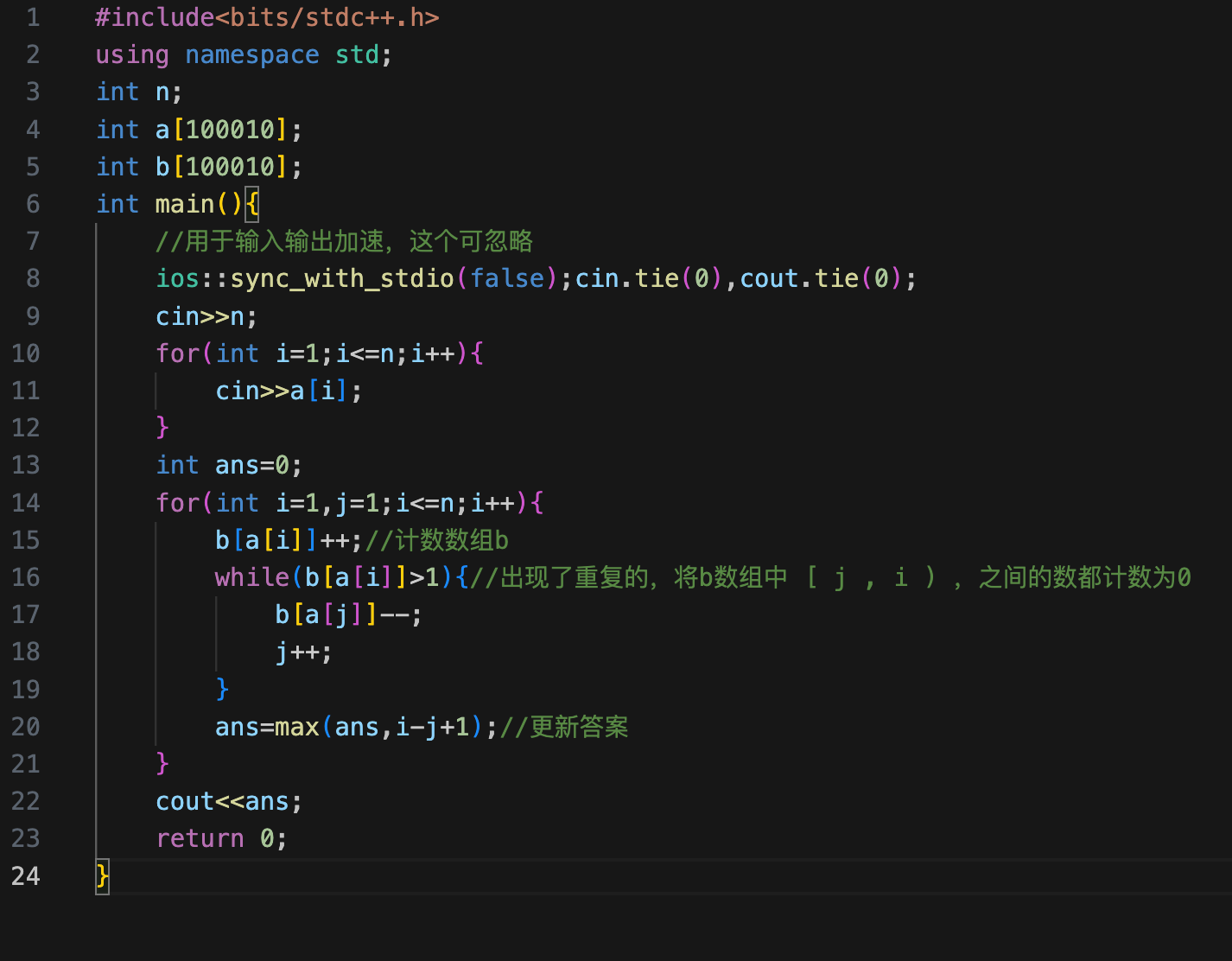Image resolution: width=1232 pixels, height=961 pixels.
Task: Click line number 6 in the gutter
Action: pos(33,204)
